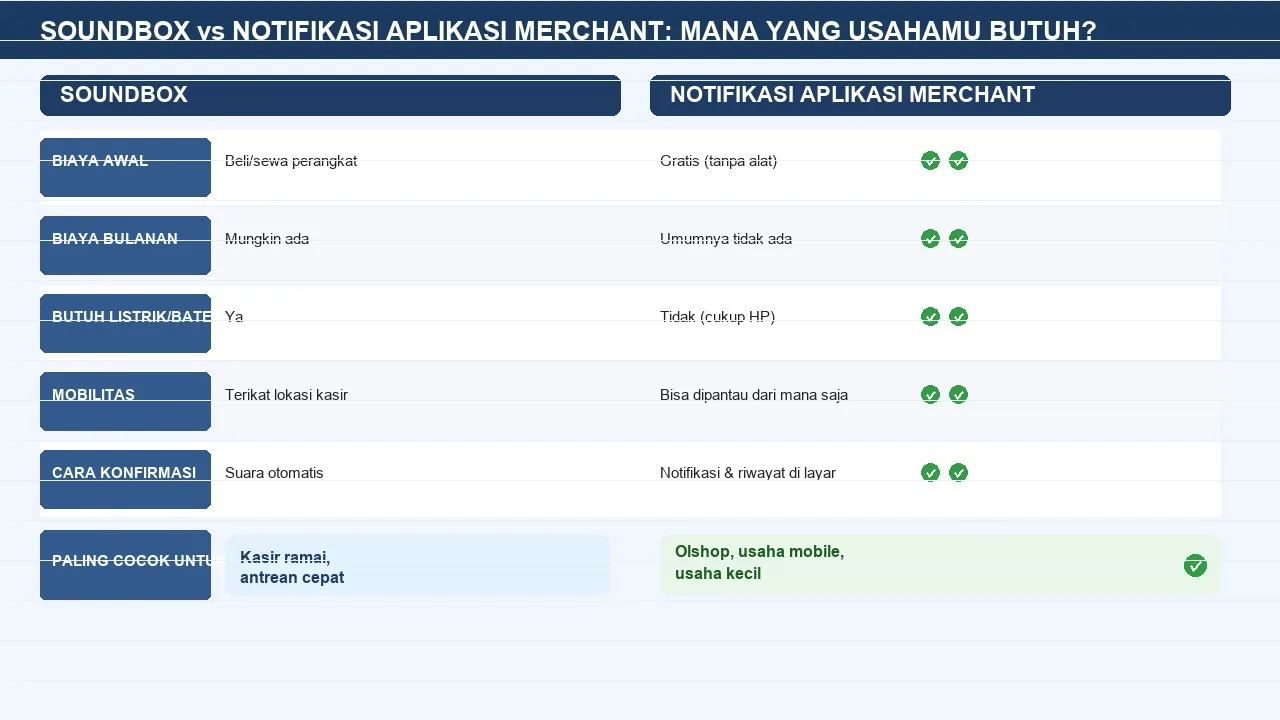This screenshot has height=720, width=1280.
Task: Click first green check in Mobilitas row
Action: coord(930,394)
